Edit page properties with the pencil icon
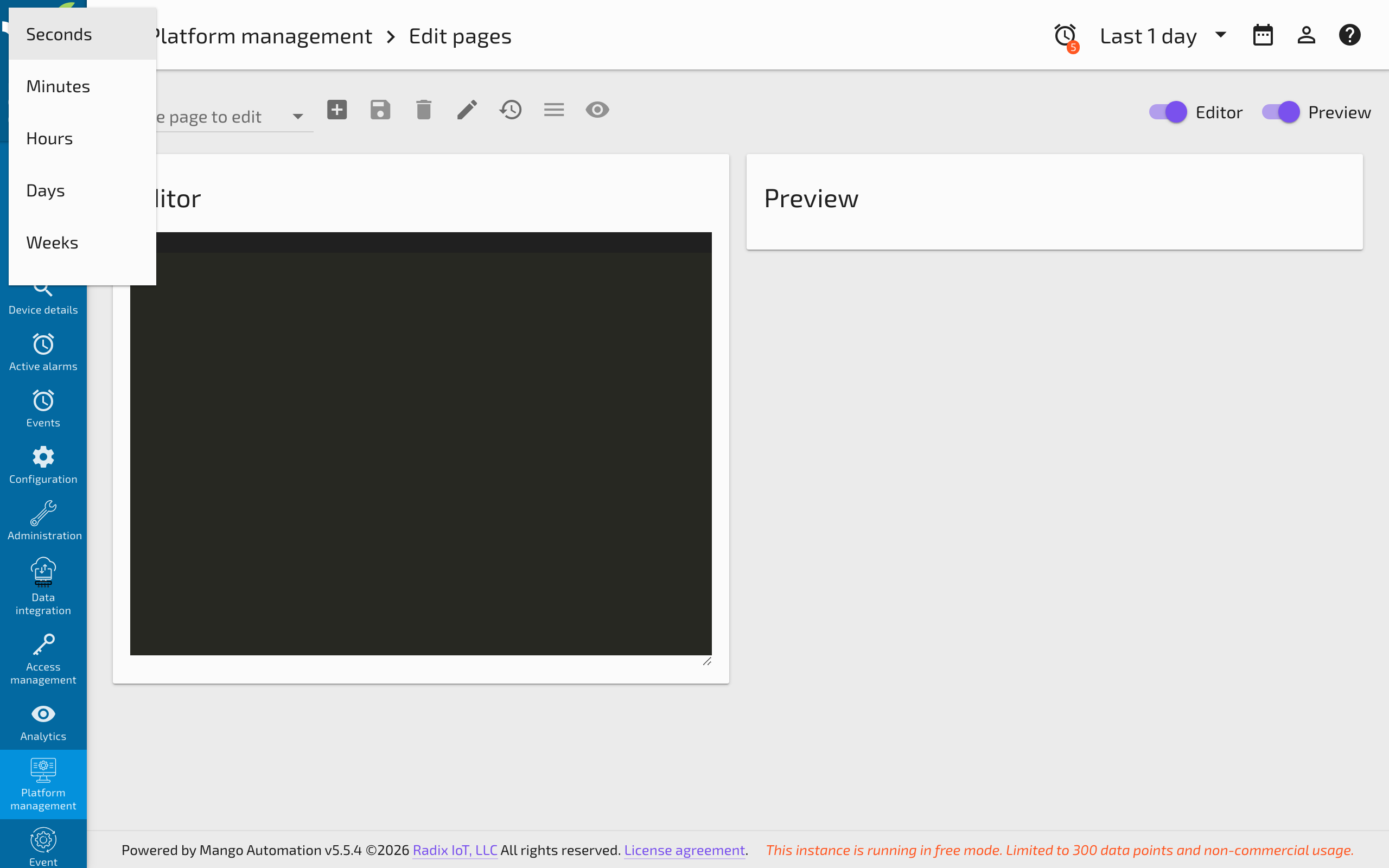The image size is (1389, 868). tap(467, 109)
